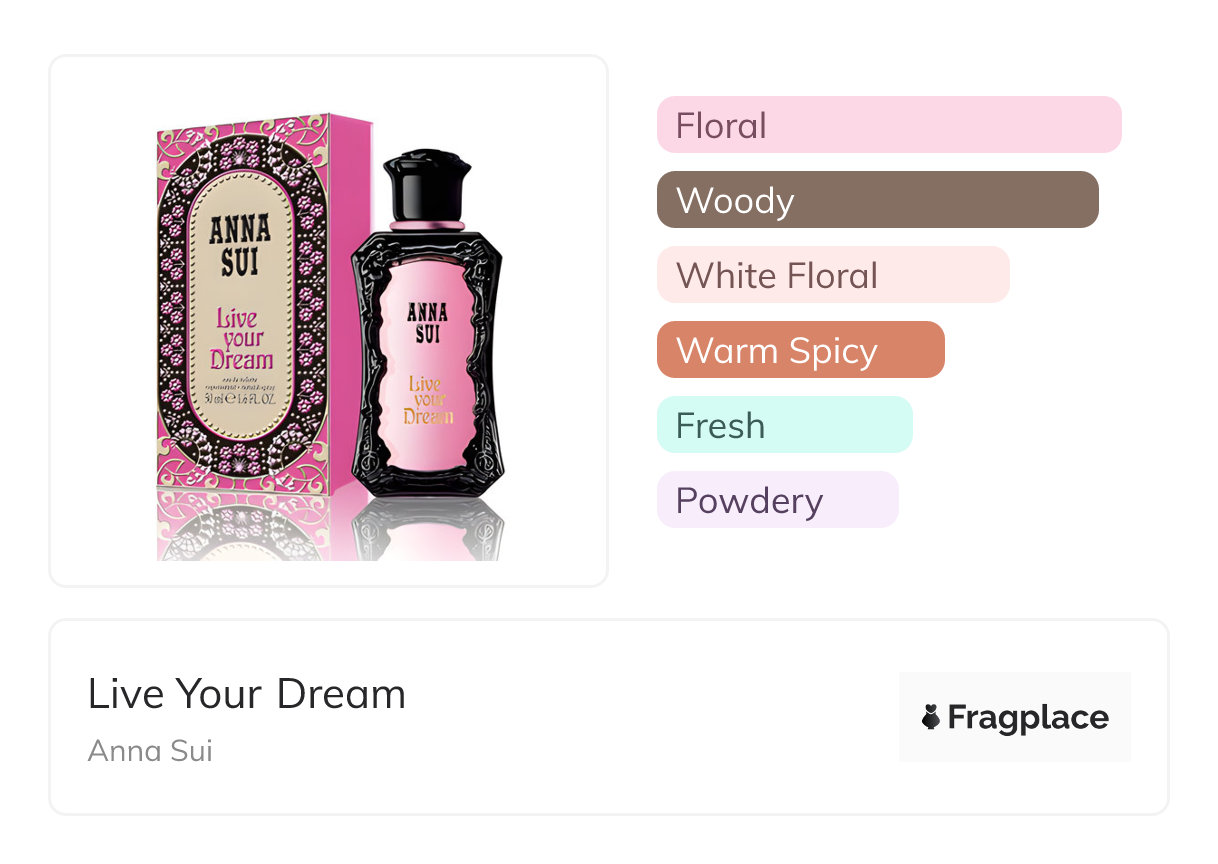
Task: Select the brown Woody accord bar
Action: [x=877, y=200]
